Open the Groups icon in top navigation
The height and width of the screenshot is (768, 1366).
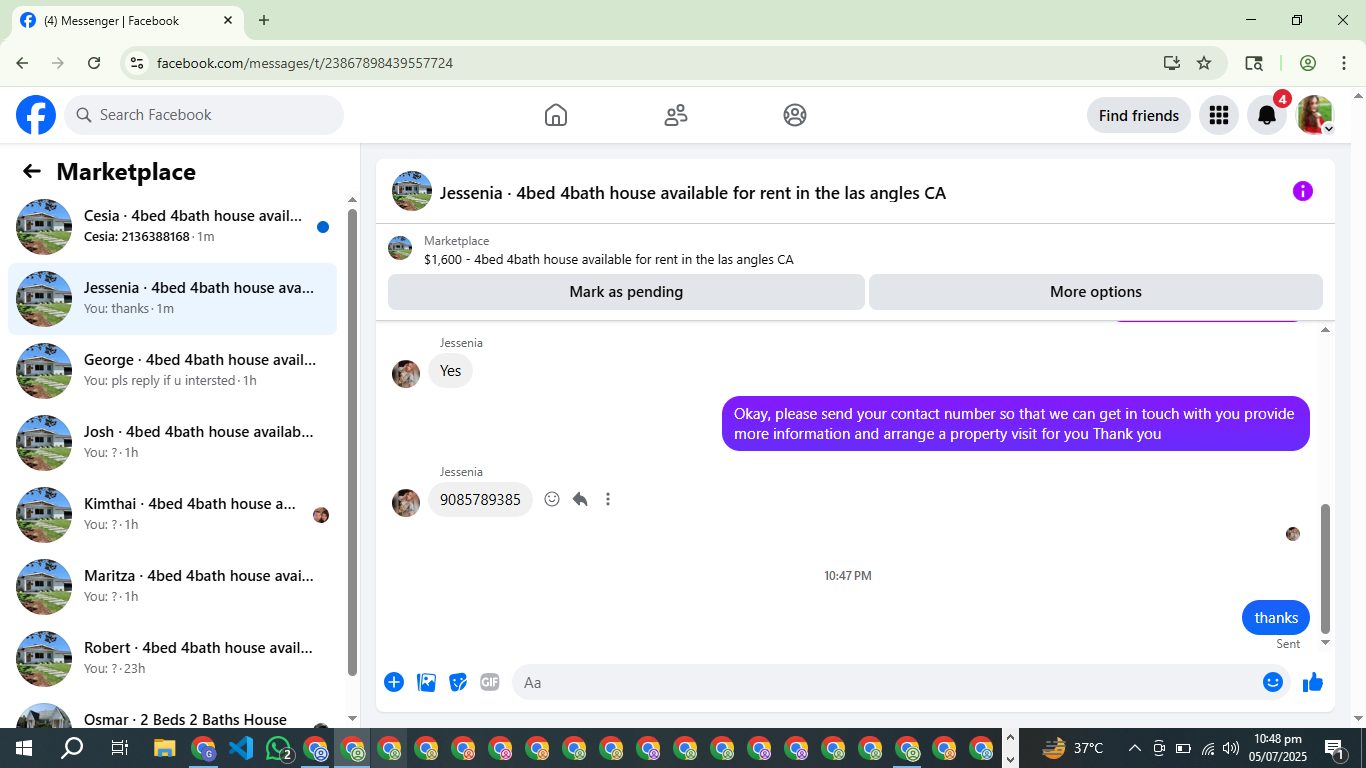795,115
